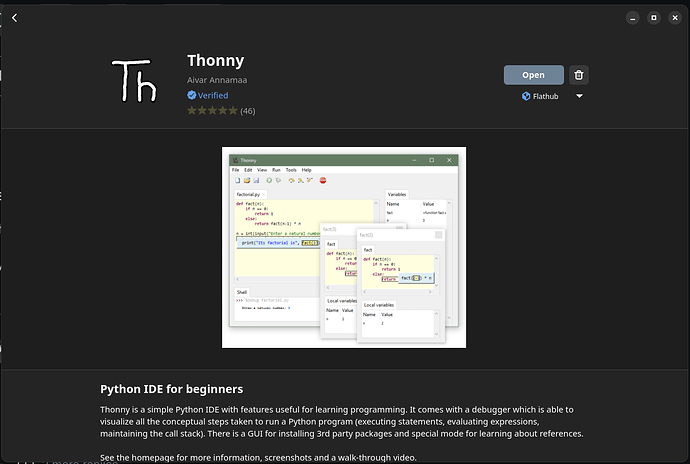Click the Thonny 'Th' app icon
Viewport: 690px width, 464px height.
click(134, 81)
